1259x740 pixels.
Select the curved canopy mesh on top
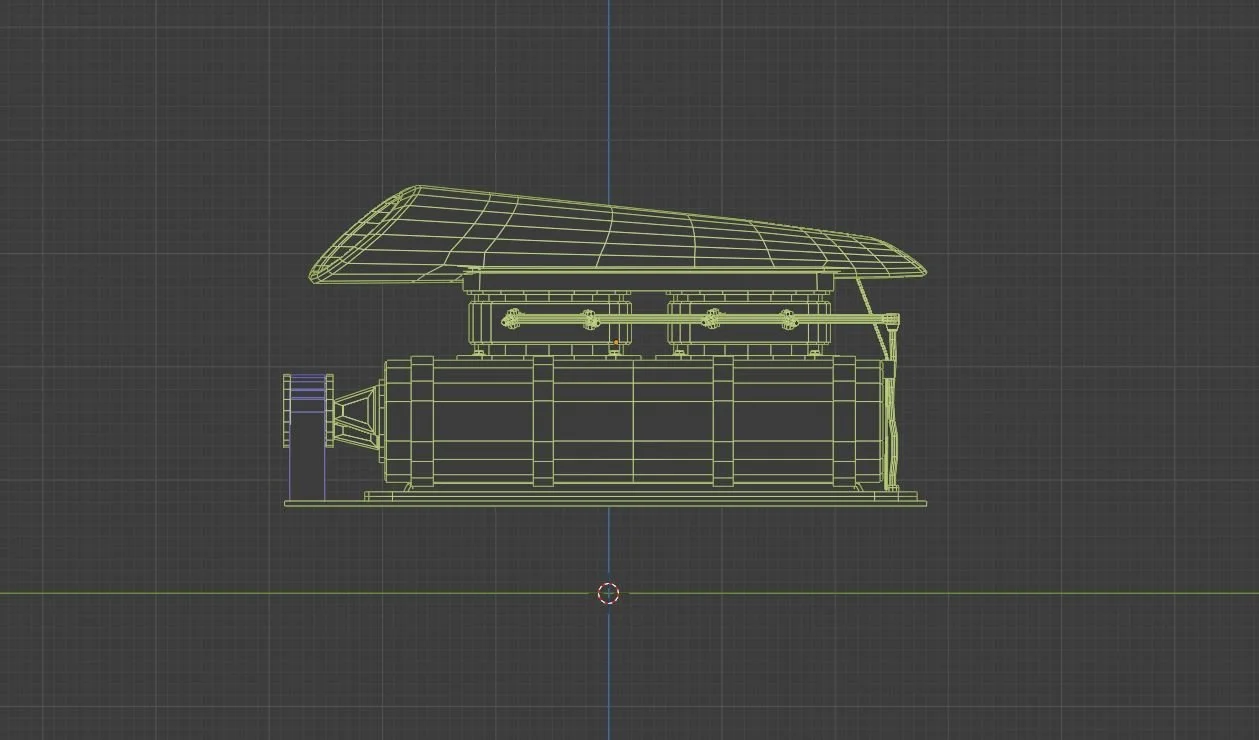(x=618, y=235)
